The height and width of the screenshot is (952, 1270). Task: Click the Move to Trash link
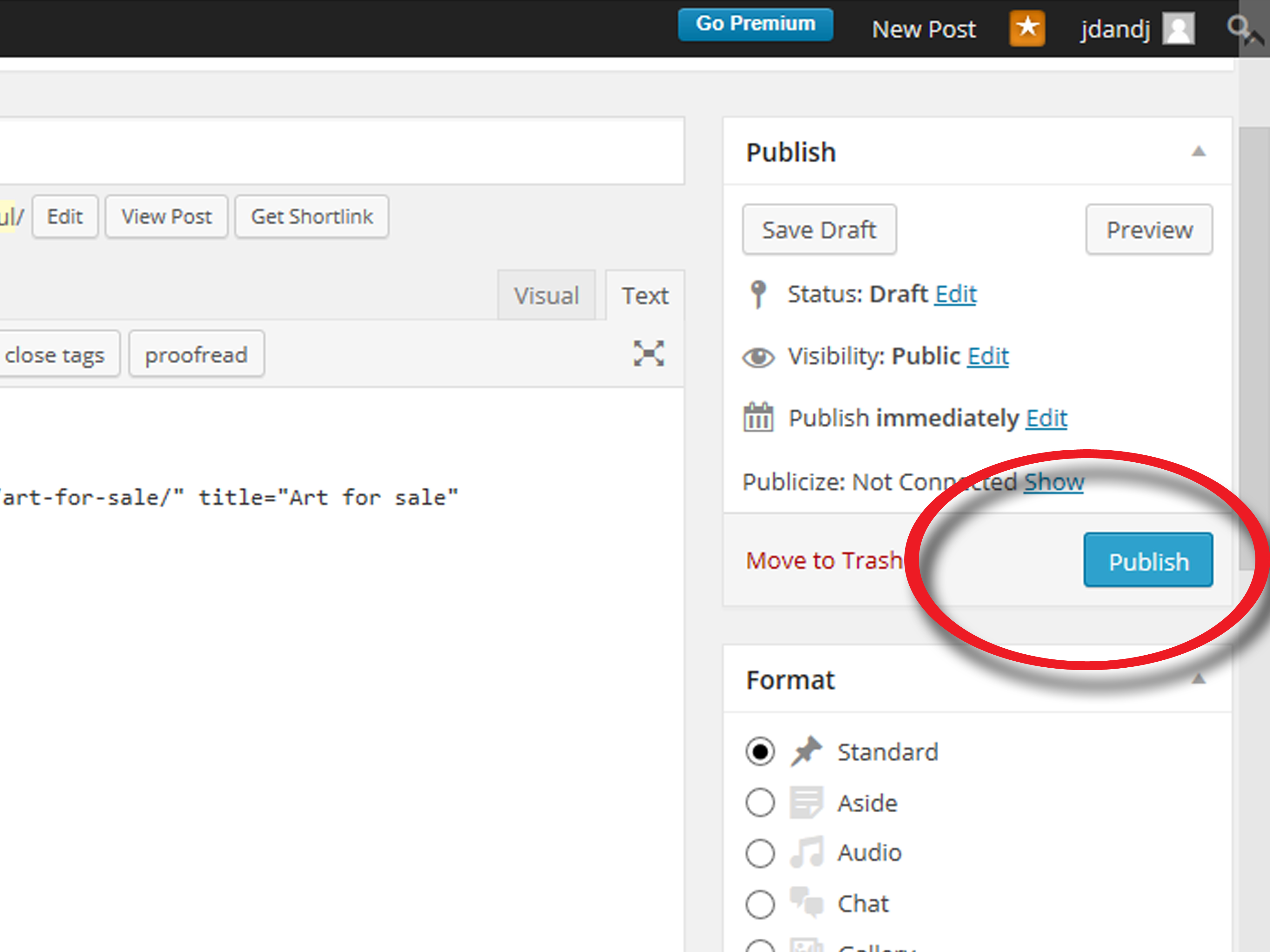click(x=823, y=560)
